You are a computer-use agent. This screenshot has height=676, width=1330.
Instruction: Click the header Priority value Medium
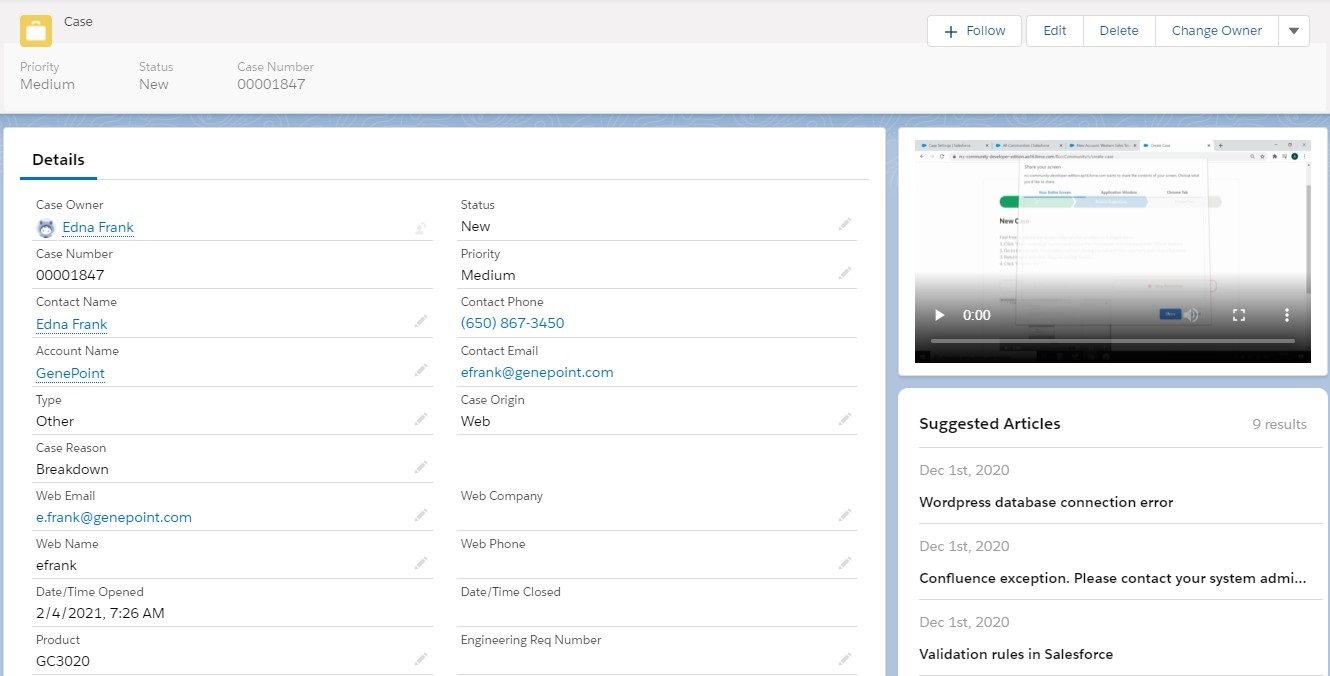(47, 84)
